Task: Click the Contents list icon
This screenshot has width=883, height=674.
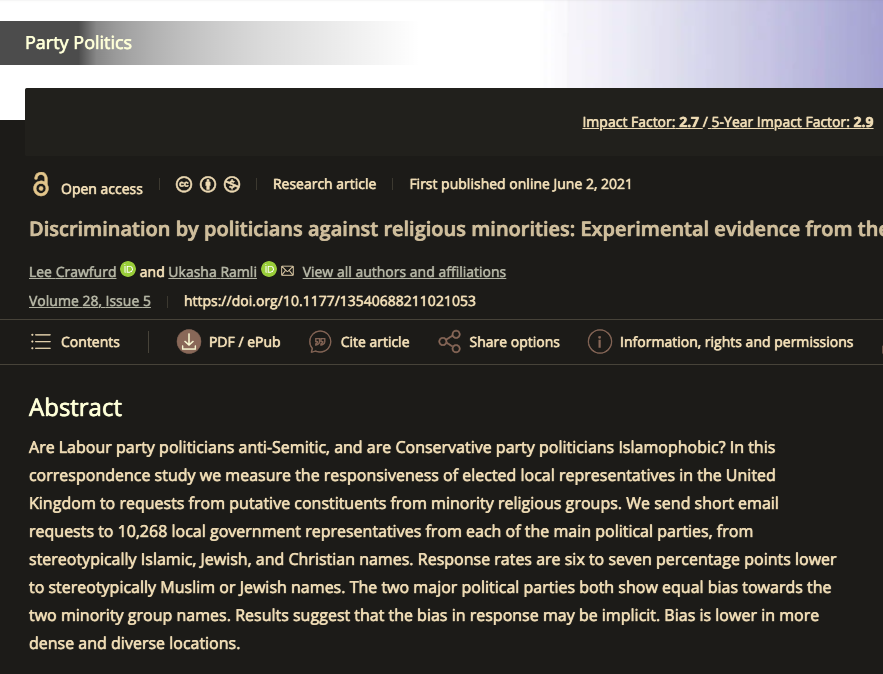Action: (x=41, y=342)
